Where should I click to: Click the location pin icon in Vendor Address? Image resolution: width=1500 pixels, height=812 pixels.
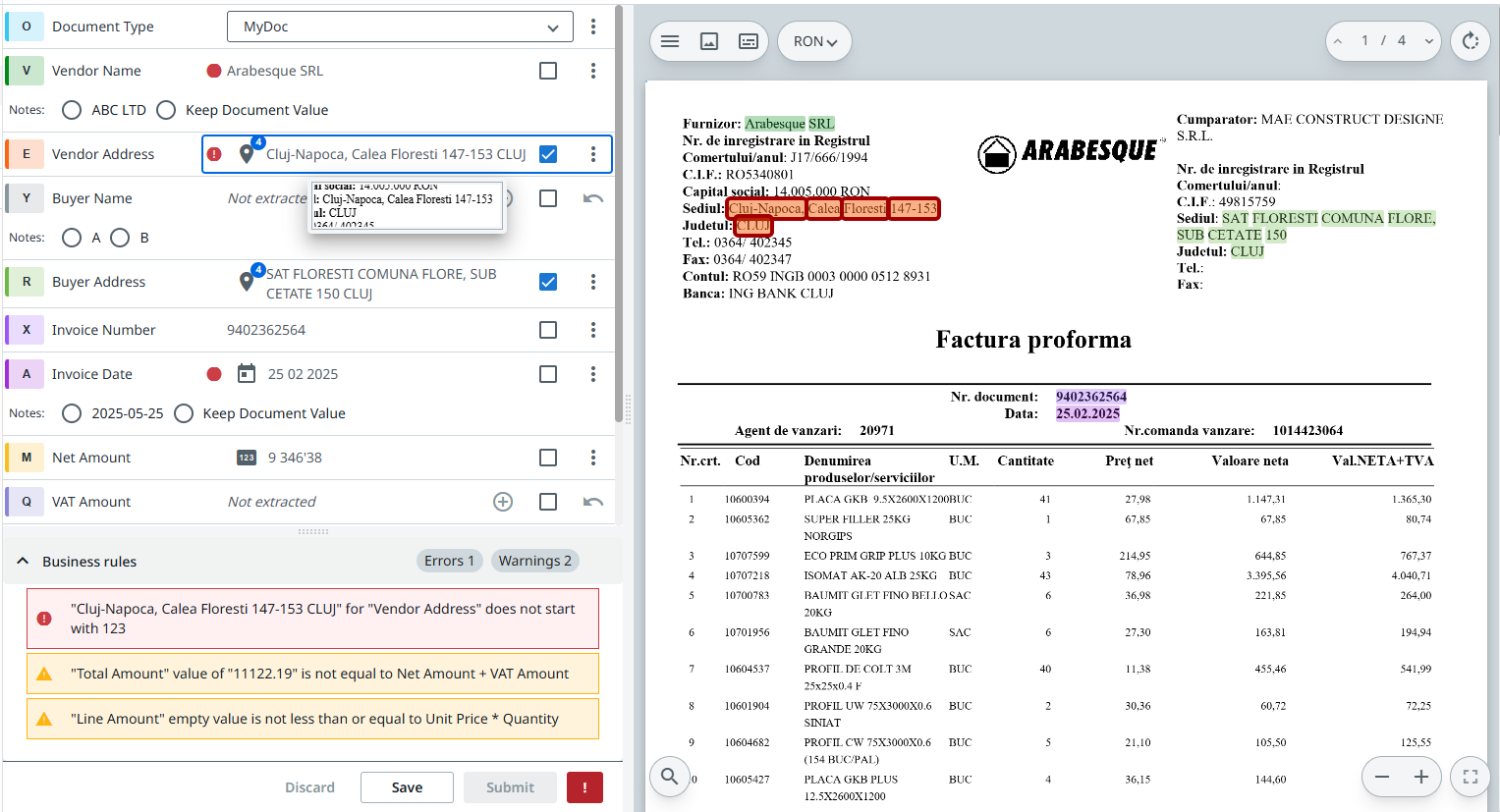(247, 154)
